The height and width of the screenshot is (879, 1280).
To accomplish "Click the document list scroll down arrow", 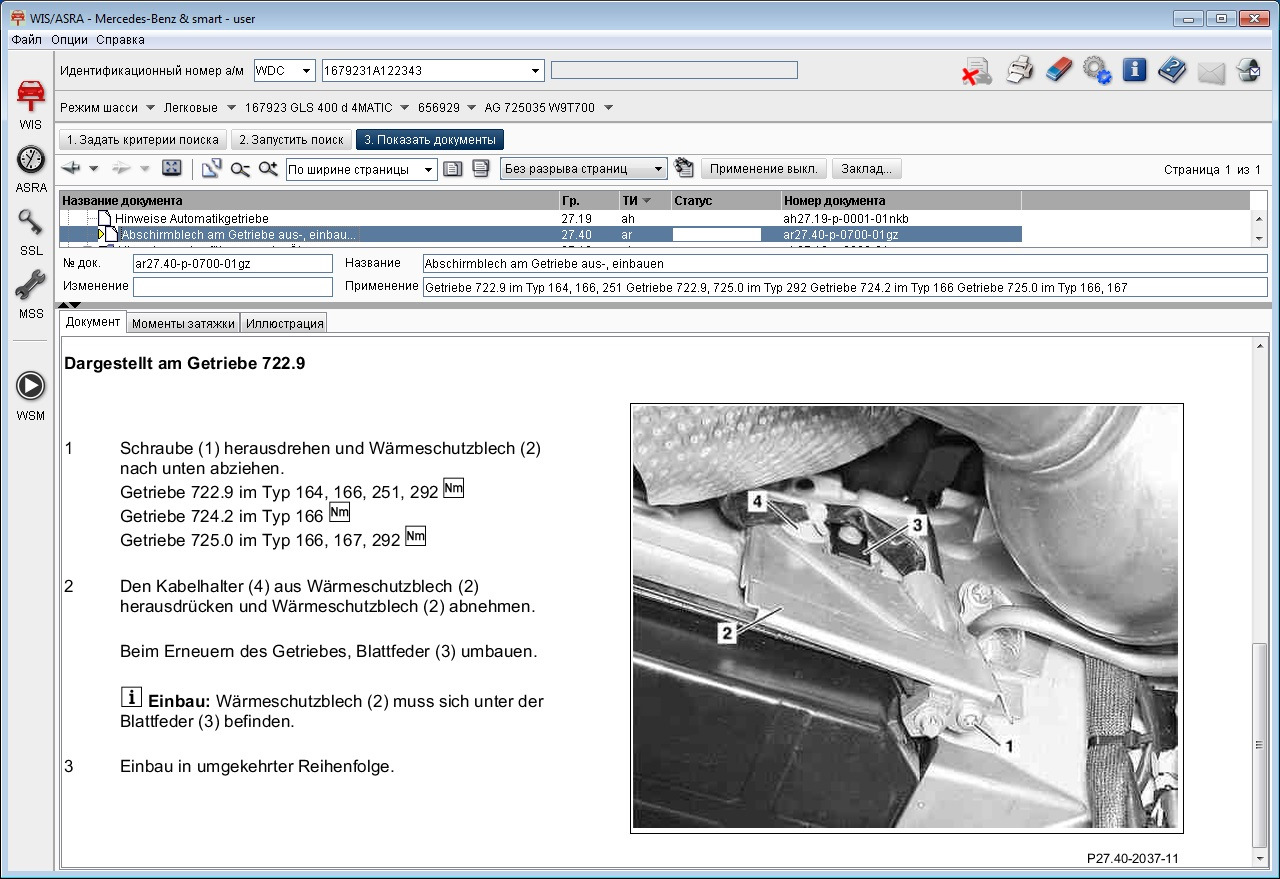I will [x=1260, y=238].
